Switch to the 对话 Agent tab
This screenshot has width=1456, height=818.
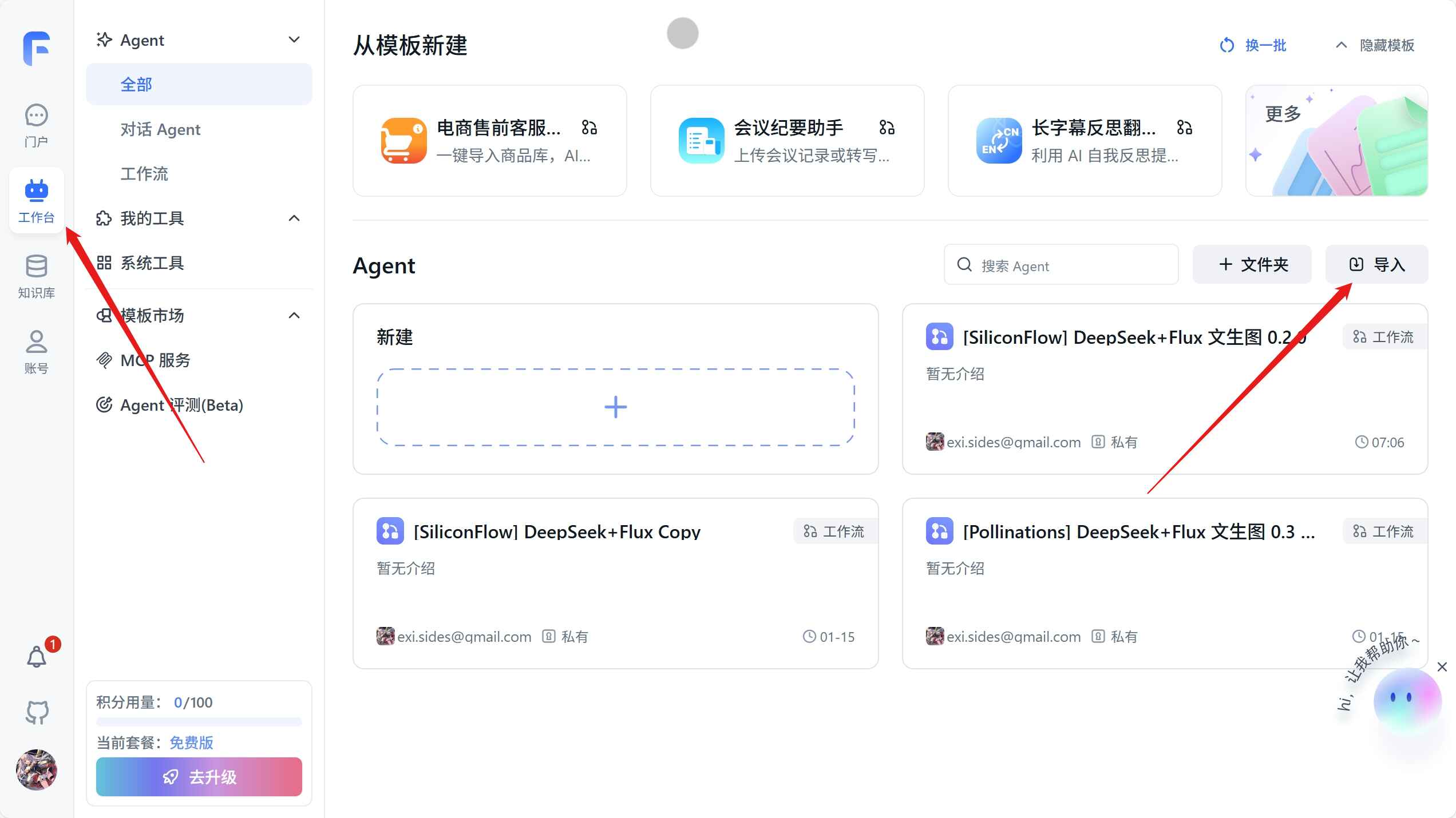click(x=160, y=129)
